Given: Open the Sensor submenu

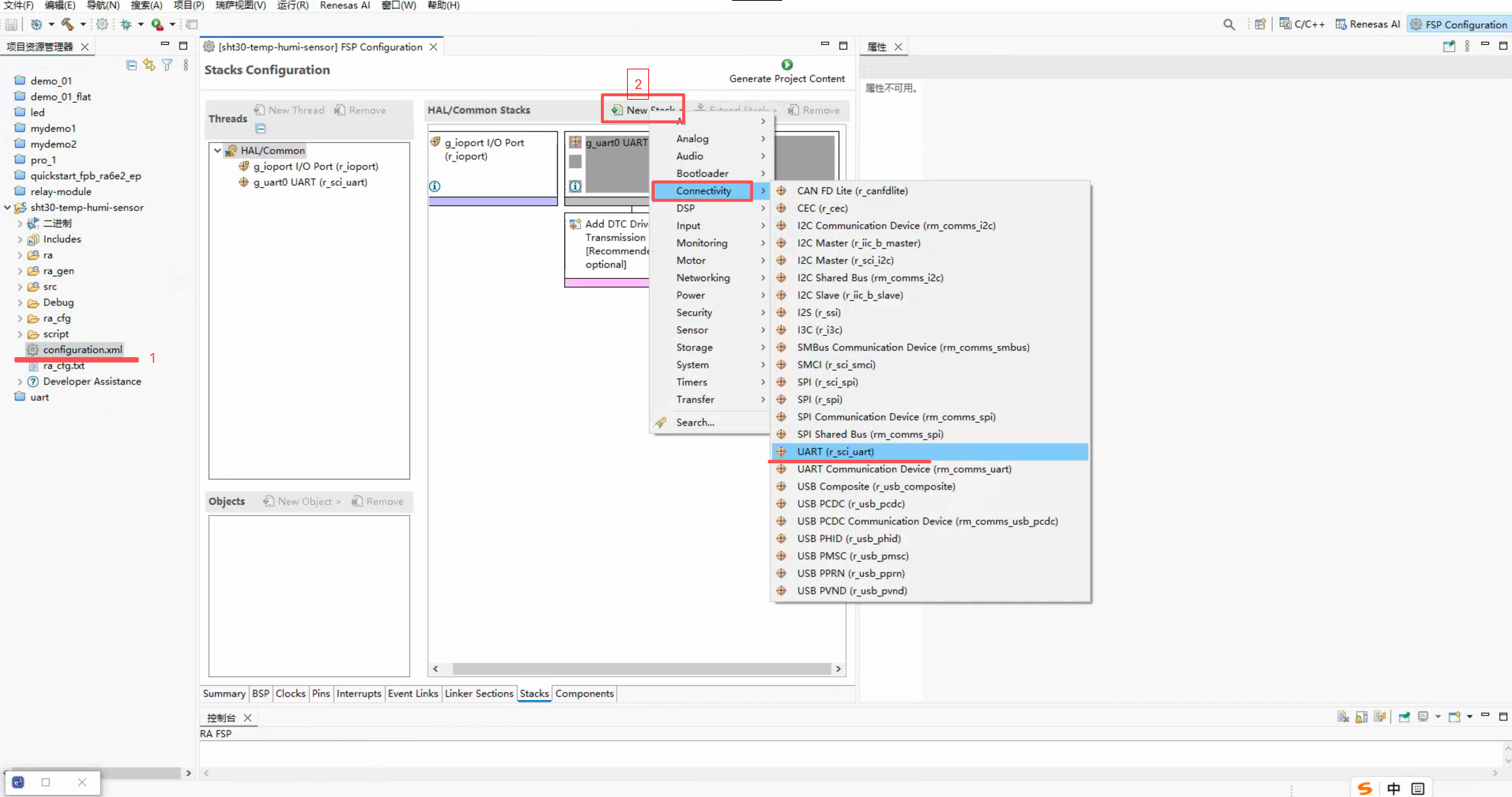Looking at the screenshot, I should tap(710, 330).
